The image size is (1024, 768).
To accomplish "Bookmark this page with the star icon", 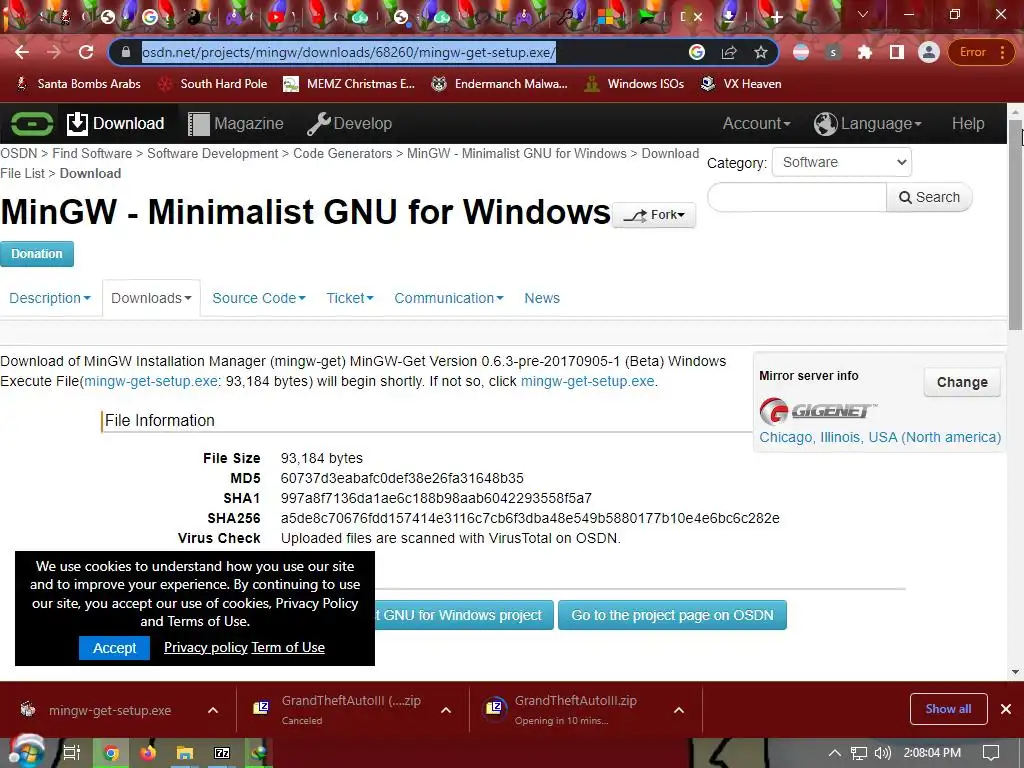I will 760,52.
